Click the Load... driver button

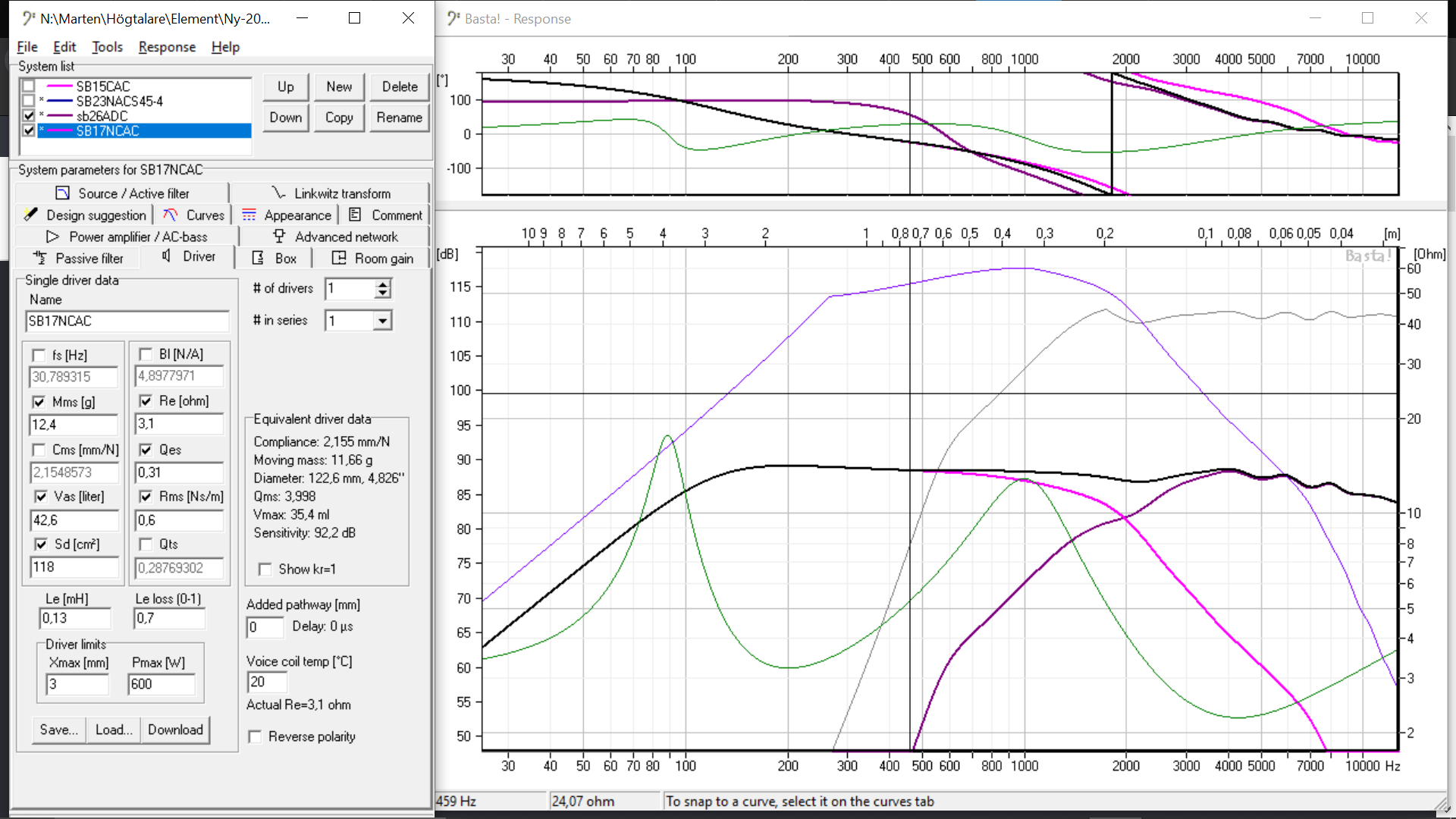click(x=114, y=730)
